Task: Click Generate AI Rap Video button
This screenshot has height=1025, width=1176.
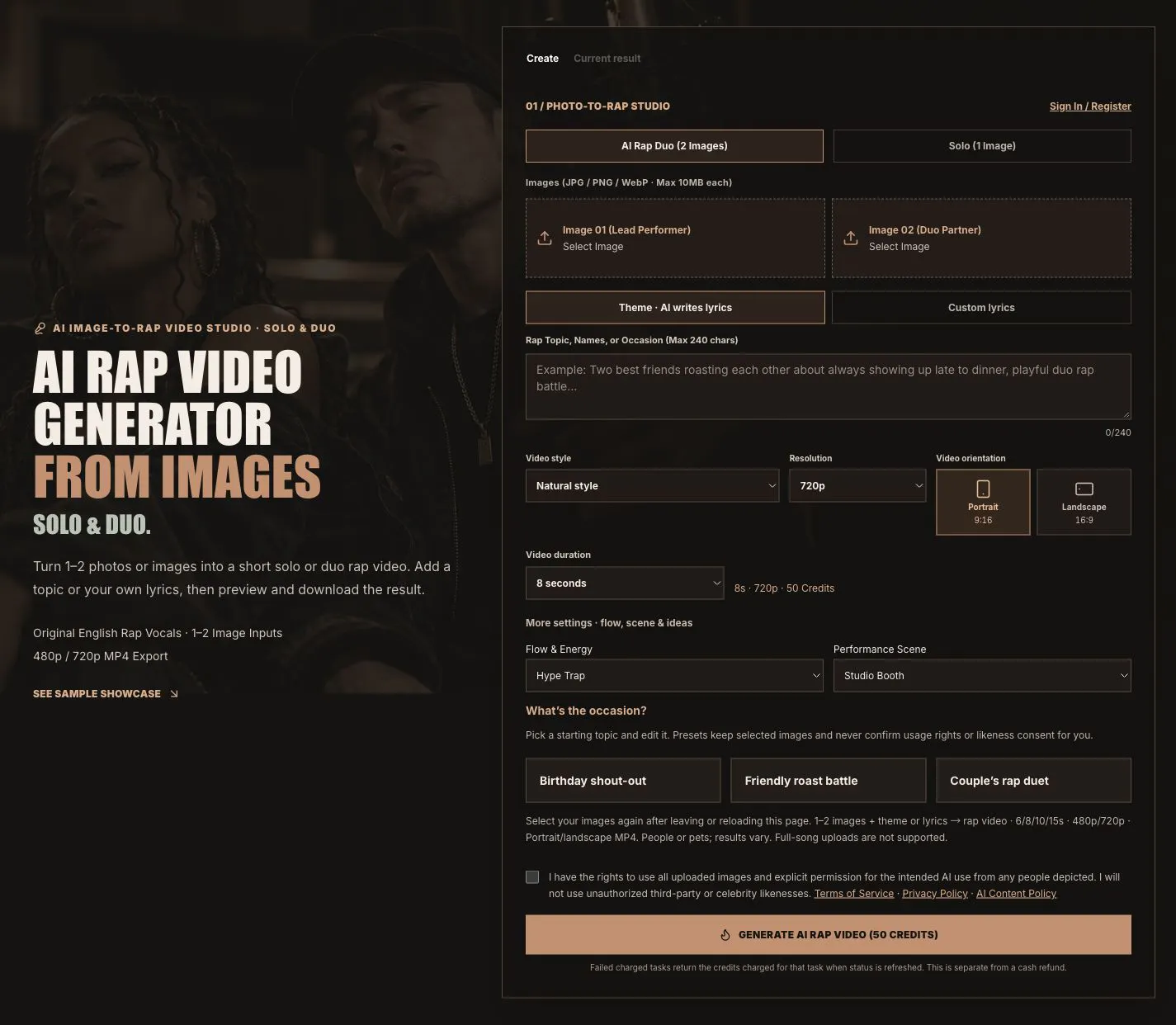Action: click(x=829, y=935)
